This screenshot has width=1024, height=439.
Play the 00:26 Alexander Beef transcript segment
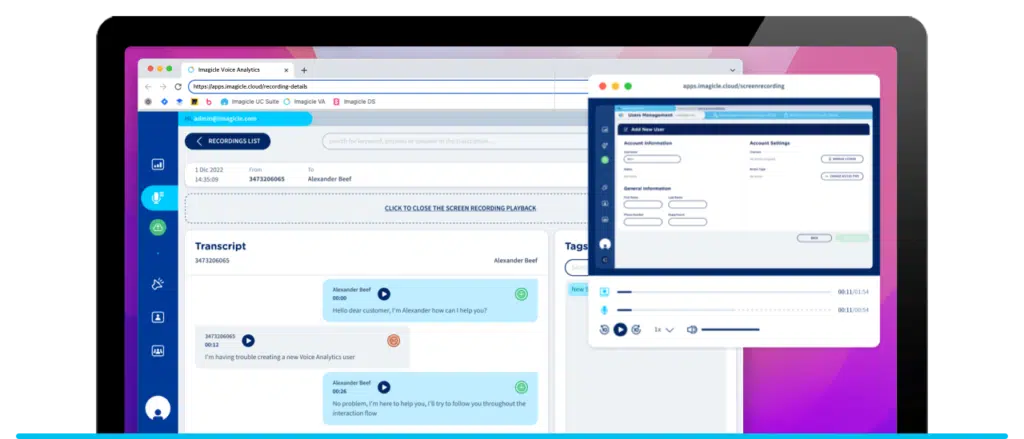click(383, 387)
